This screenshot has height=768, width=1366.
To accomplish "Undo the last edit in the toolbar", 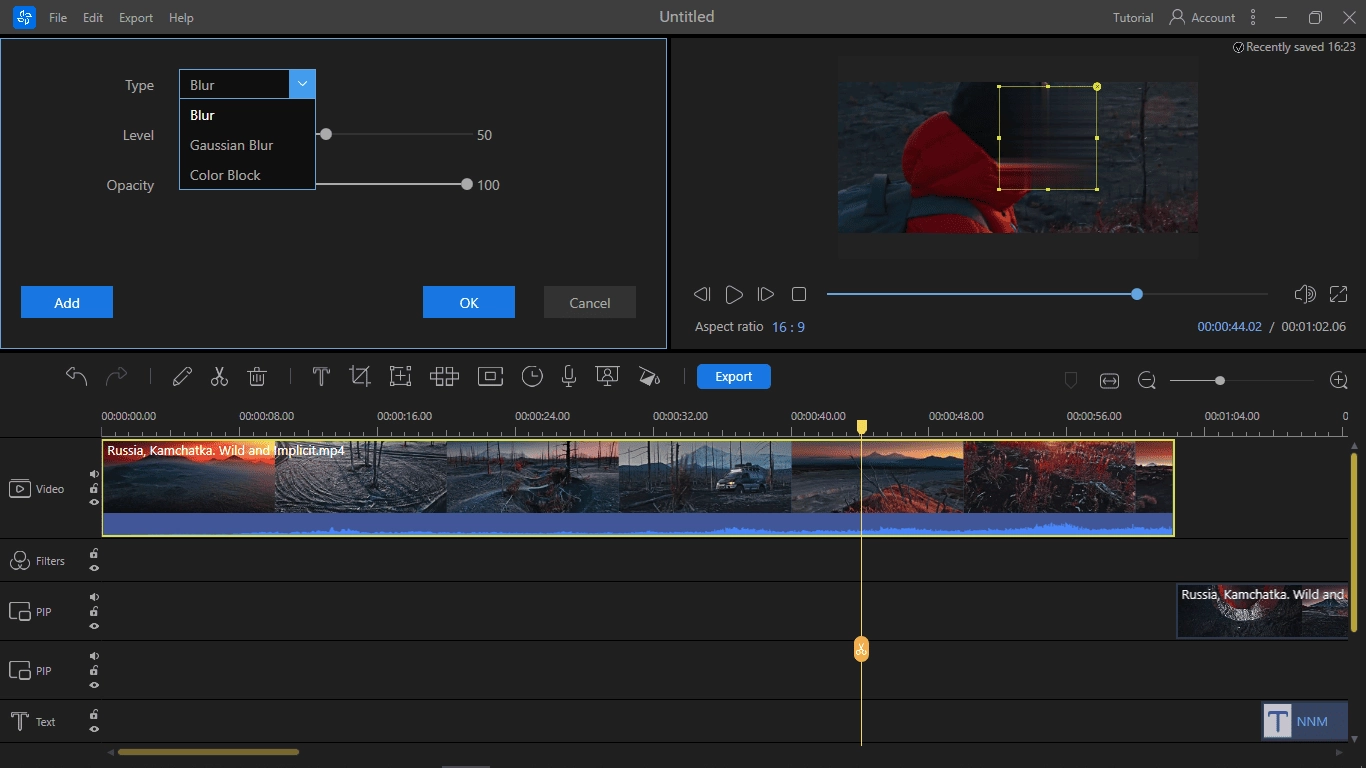I will (x=76, y=376).
